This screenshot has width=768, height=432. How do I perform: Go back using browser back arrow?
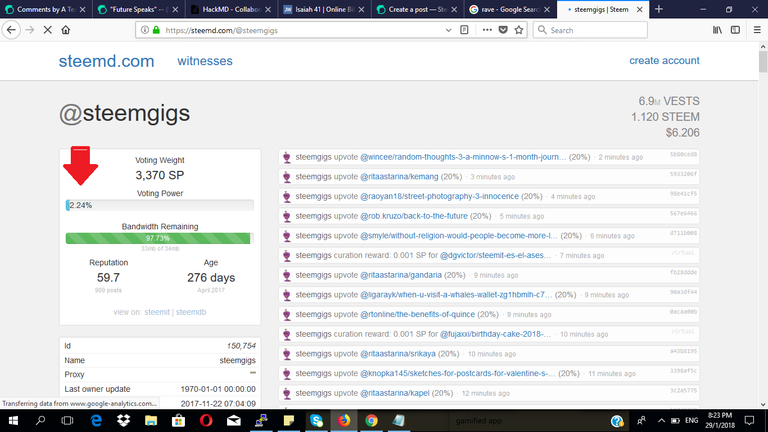point(11,30)
